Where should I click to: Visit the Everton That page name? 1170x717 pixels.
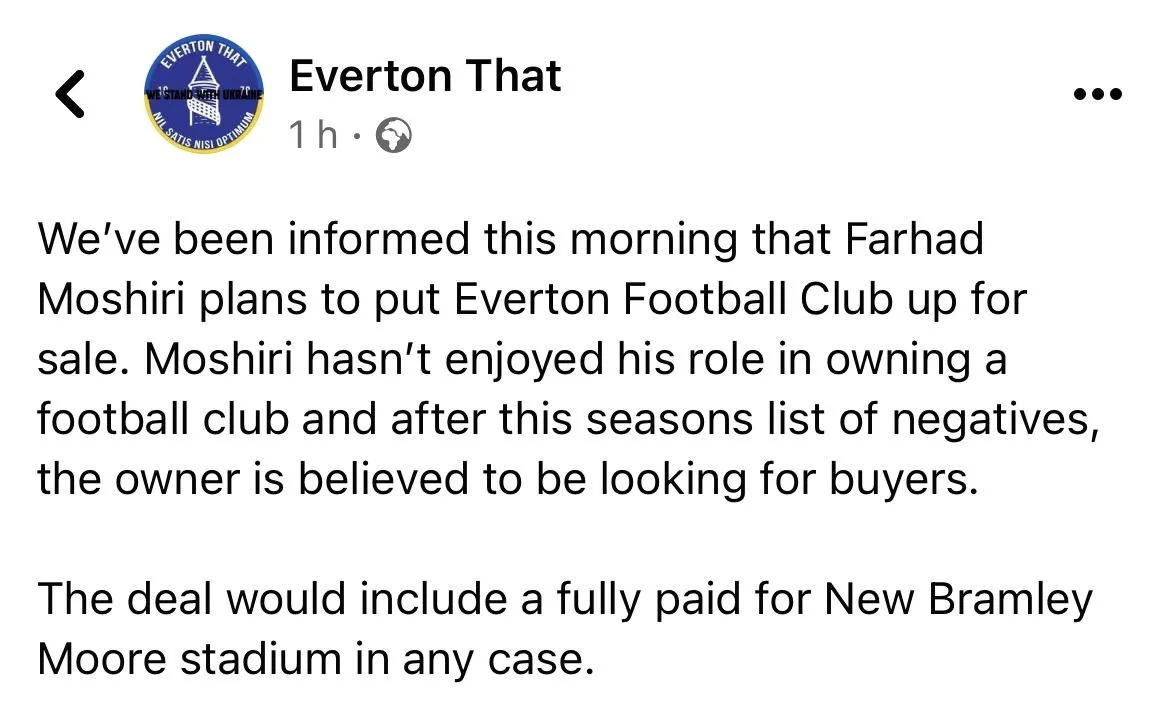point(425,77)
